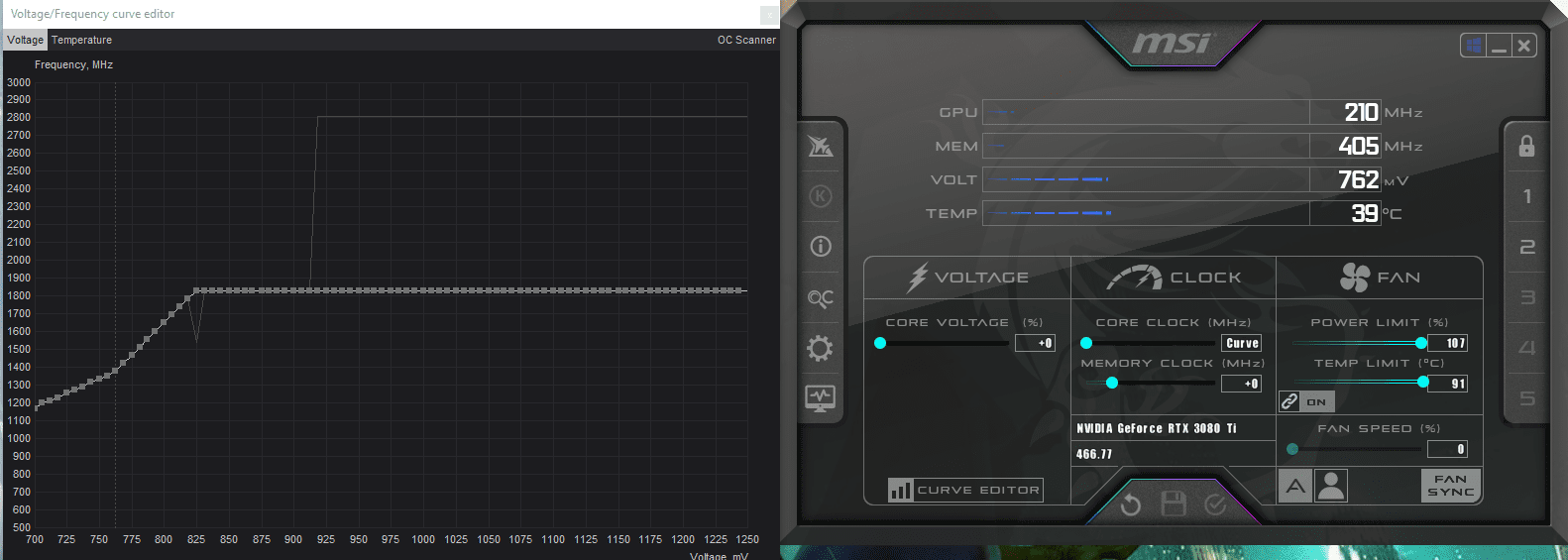Image resolution: width=1568 pixels, height=560 pixels.
Task: Toggle the Fan Sync button
Action: pyautogui.click(x=1450, y=486)
